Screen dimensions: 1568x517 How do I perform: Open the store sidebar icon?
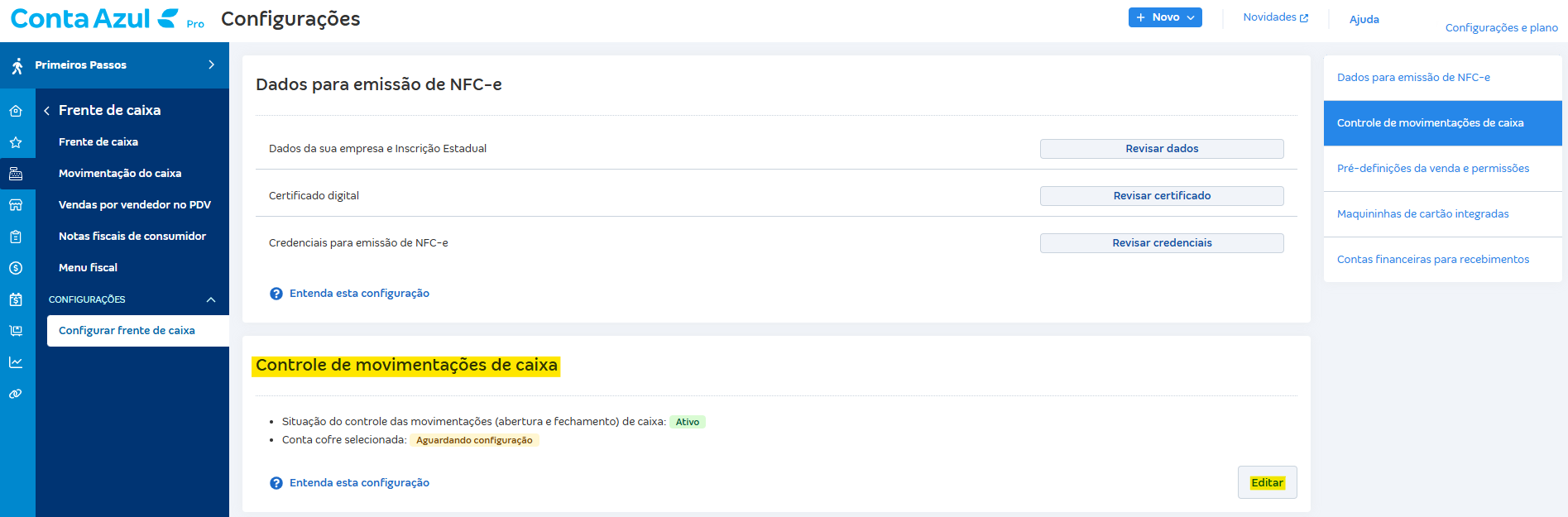click(16, 205)
